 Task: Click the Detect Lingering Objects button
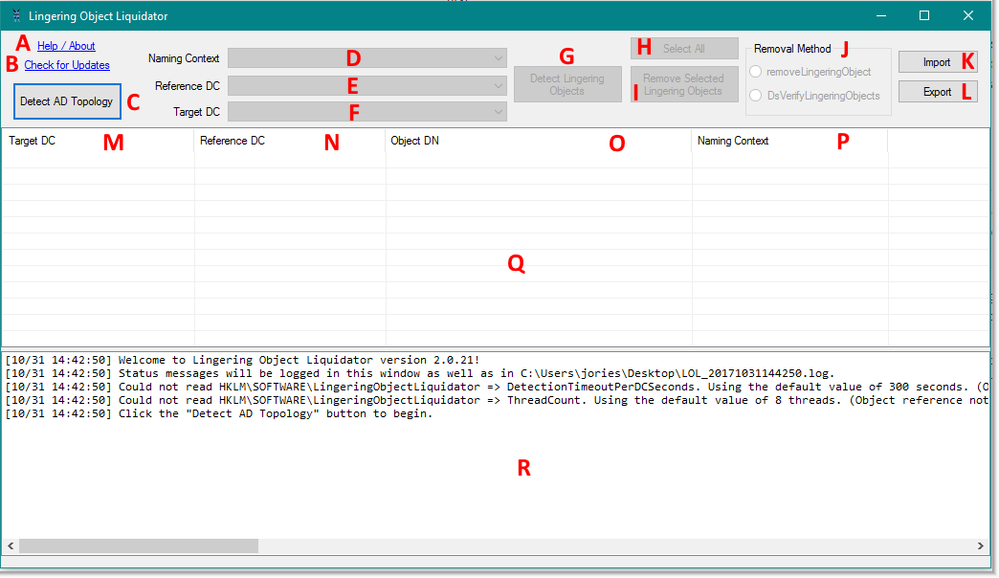click(x=568, y=84)
